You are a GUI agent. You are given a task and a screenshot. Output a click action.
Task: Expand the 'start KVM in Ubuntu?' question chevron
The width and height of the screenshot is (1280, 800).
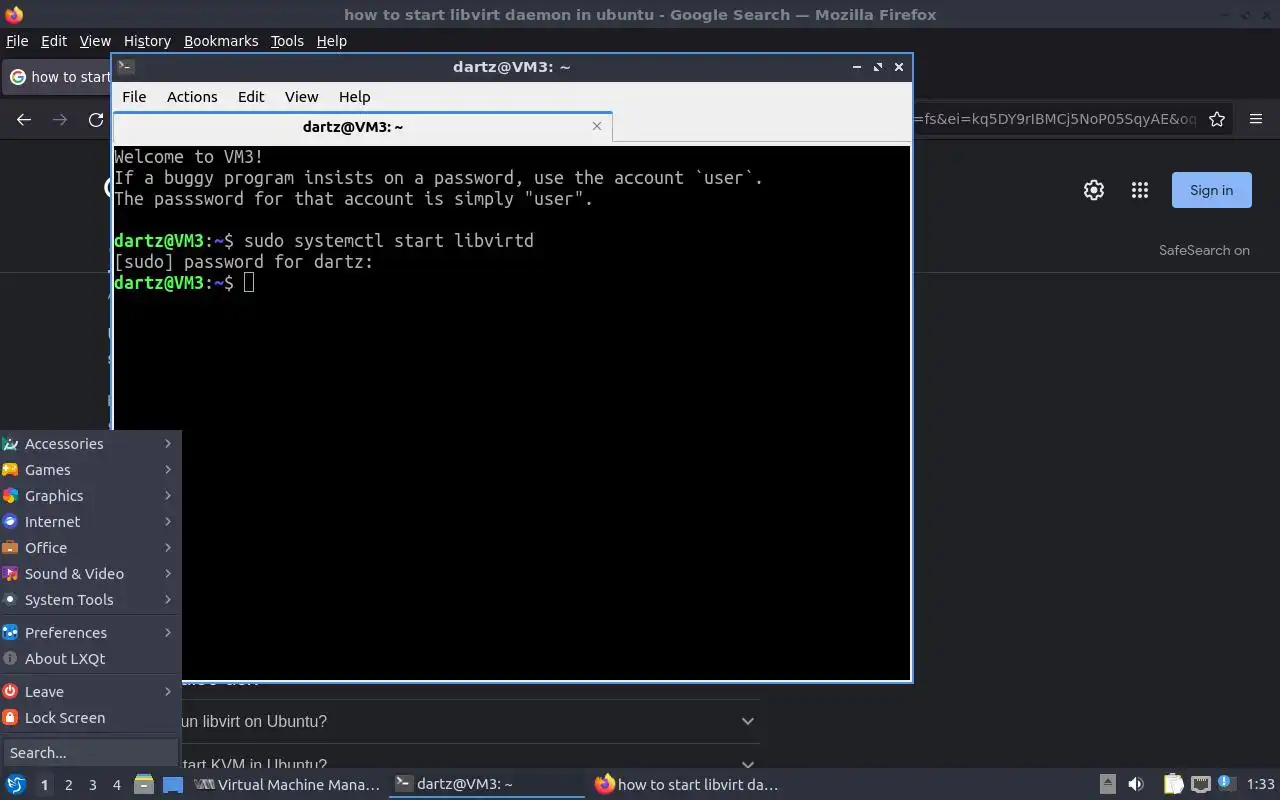[x=747, y=765]
